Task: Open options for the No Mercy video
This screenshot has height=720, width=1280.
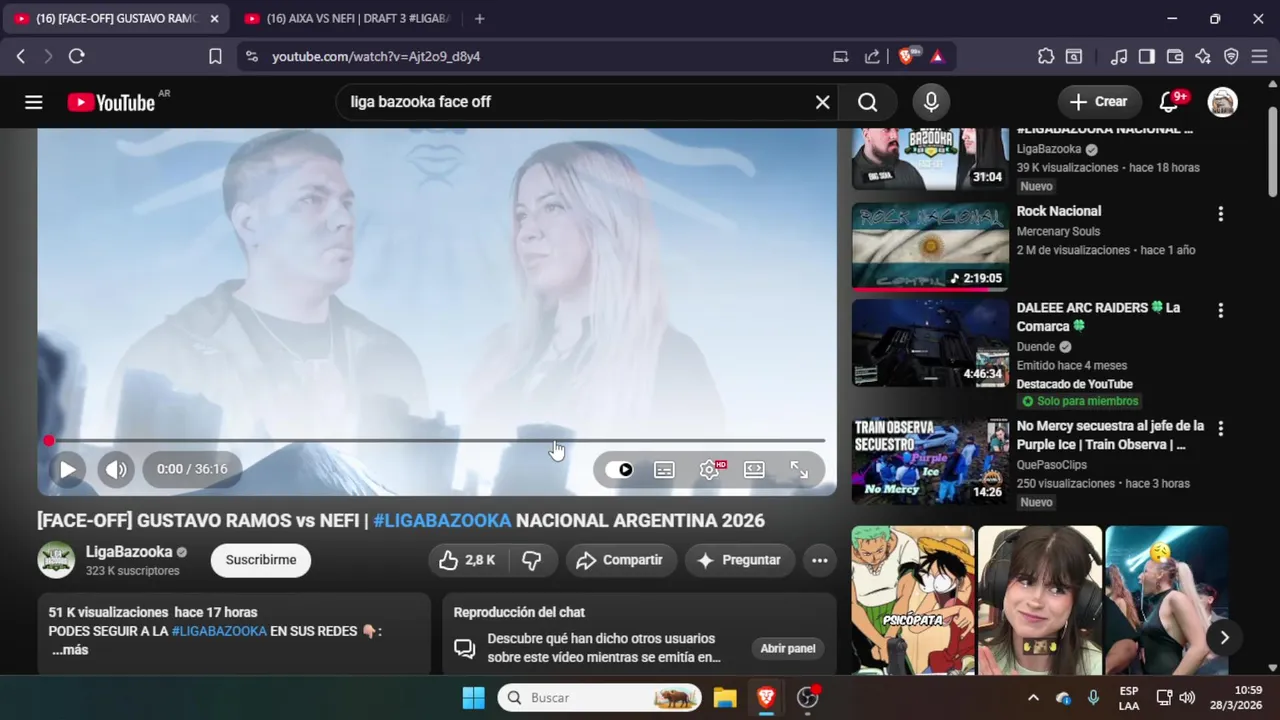Action: click(x=1220, y=428)
